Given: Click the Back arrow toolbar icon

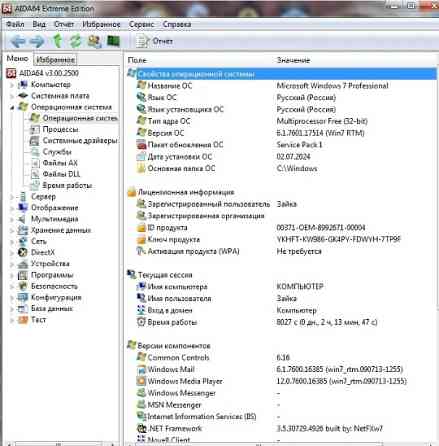Looking at the screenshot, I should coord(18,41).
